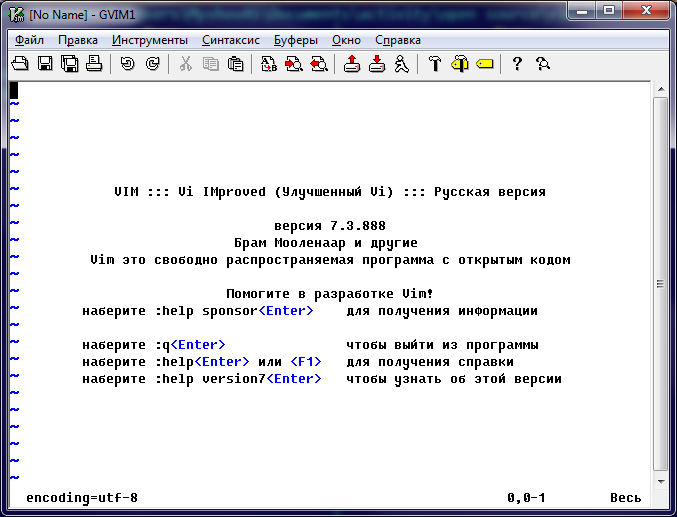Click 'Помогите в разработке Vim!' text
Viewport: 677px width, 517px height.
coord(330,294)
